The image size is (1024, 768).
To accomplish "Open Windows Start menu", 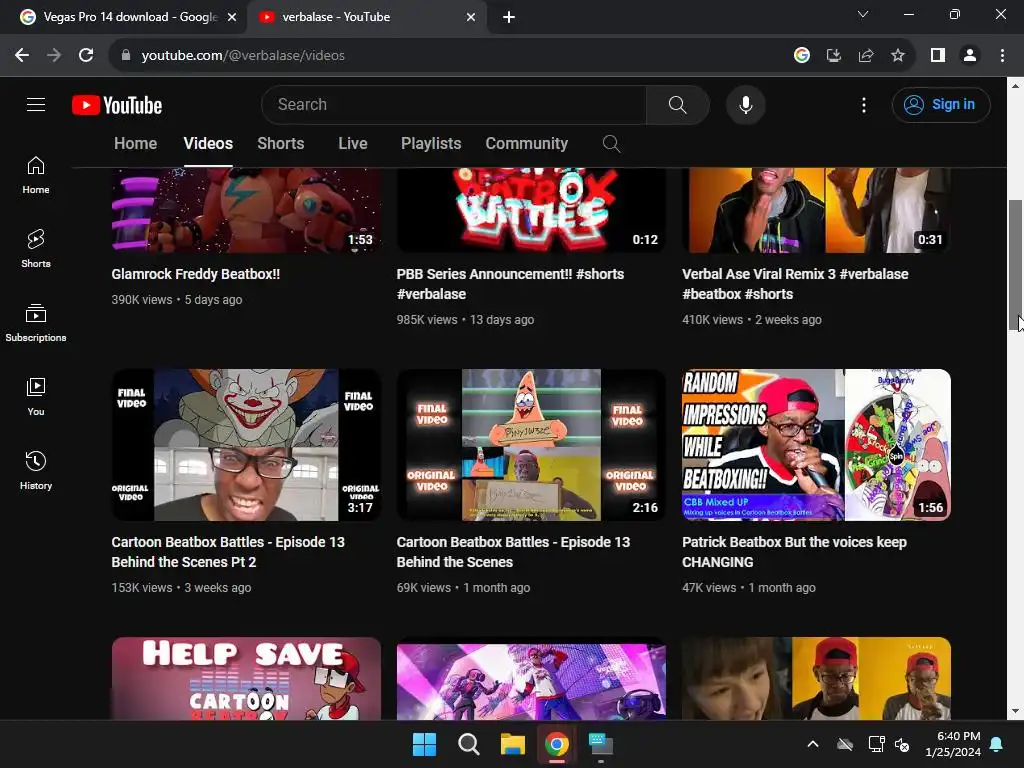I will click(424, 744).
